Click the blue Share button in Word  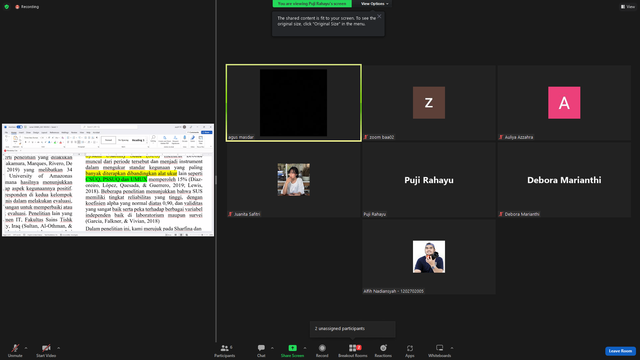[x=207, y=132]
